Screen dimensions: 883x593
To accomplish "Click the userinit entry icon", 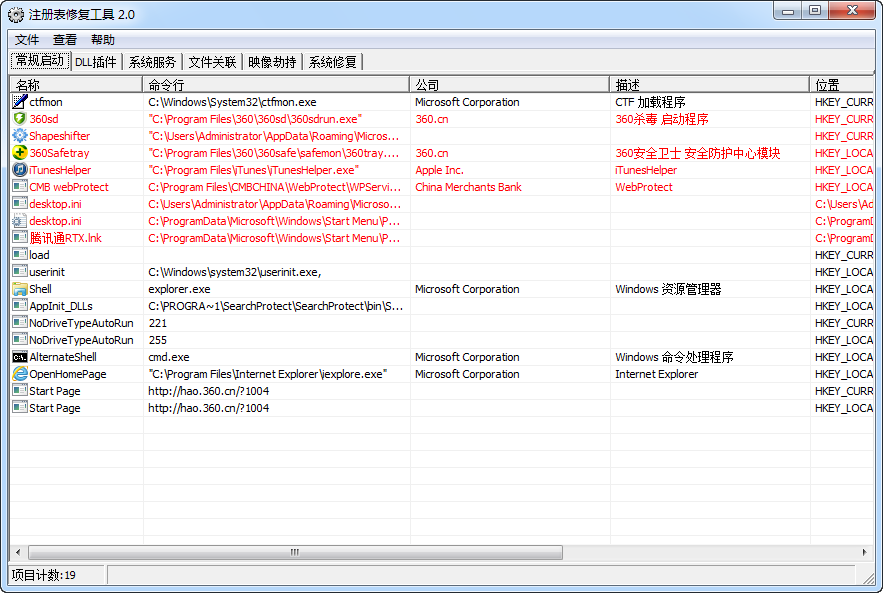I will (x=20, y=271).
